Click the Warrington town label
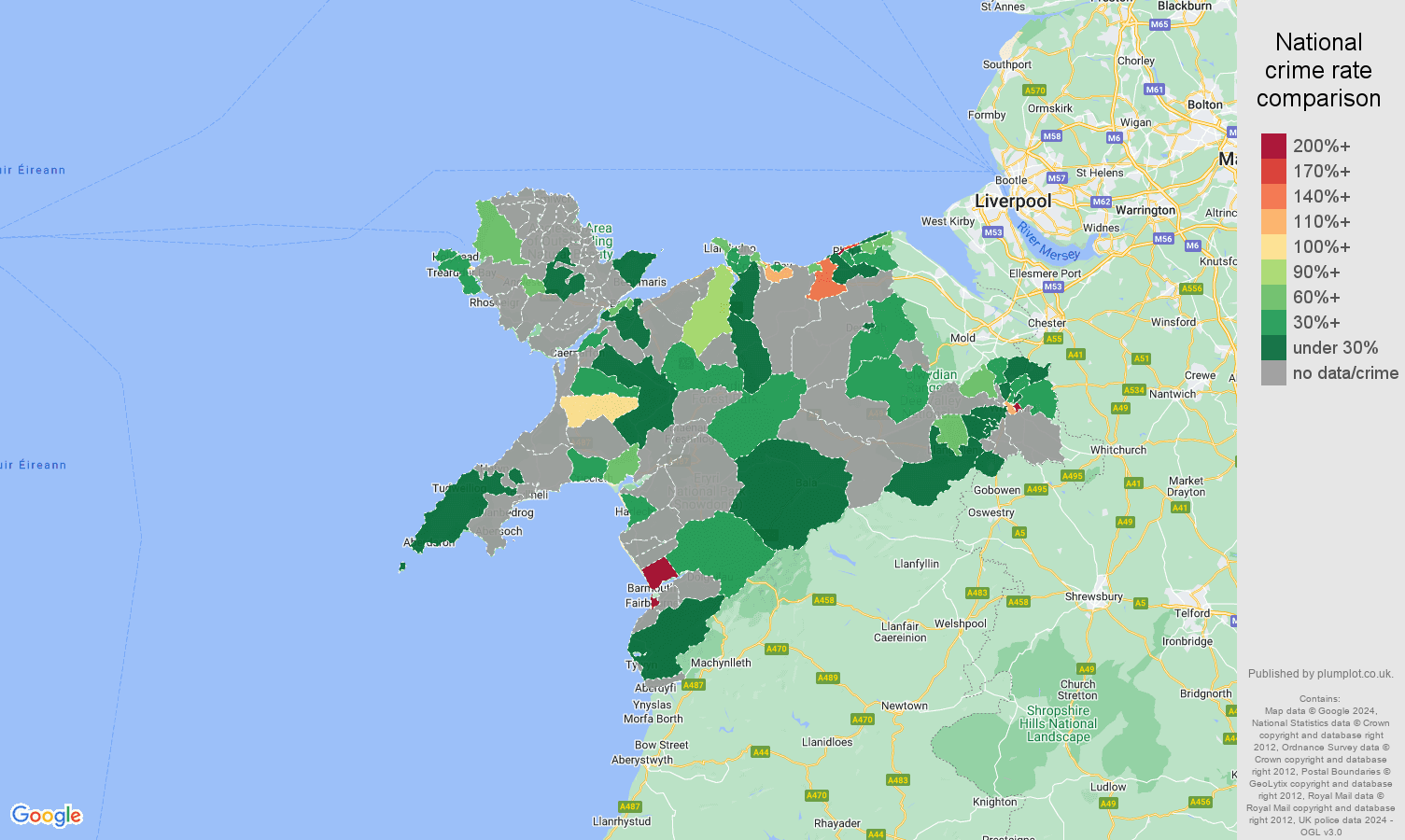The width and height of the screenshot is (1405, 840). click(1145, 210)
